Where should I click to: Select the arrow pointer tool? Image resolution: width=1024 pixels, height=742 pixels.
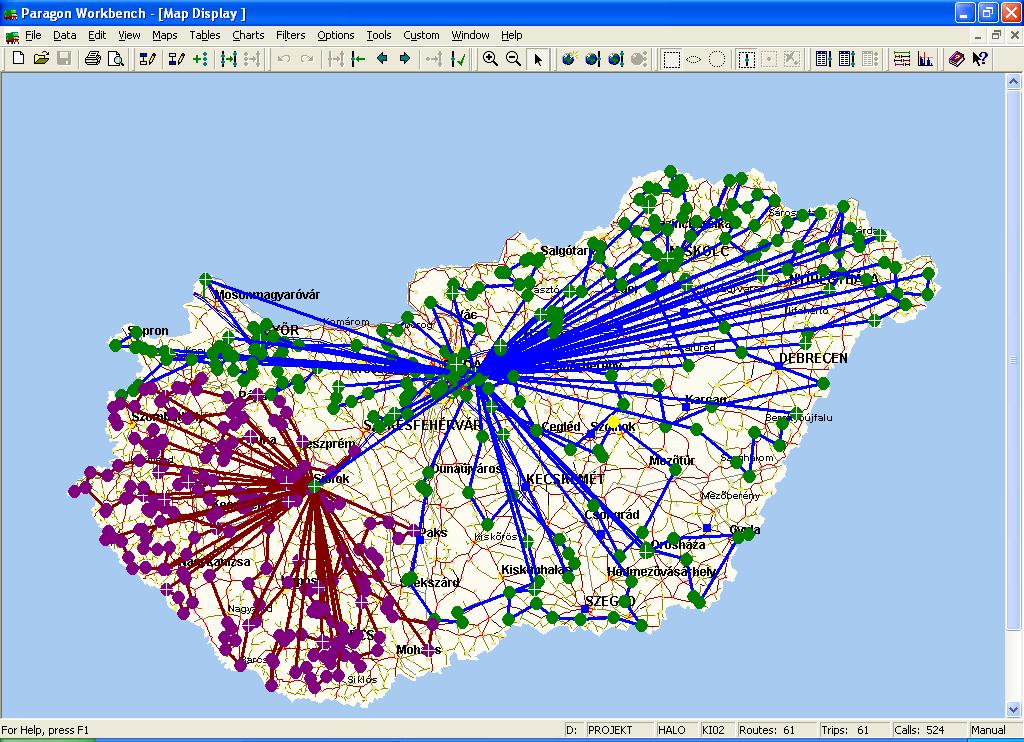(x=537, y=59)
